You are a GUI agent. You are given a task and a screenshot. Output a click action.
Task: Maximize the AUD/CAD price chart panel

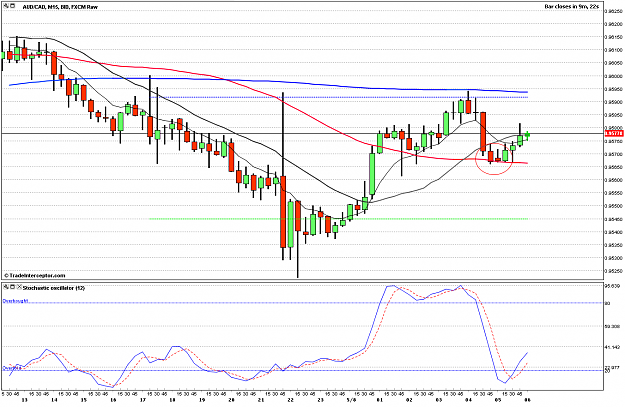click(x=12, y=6)
